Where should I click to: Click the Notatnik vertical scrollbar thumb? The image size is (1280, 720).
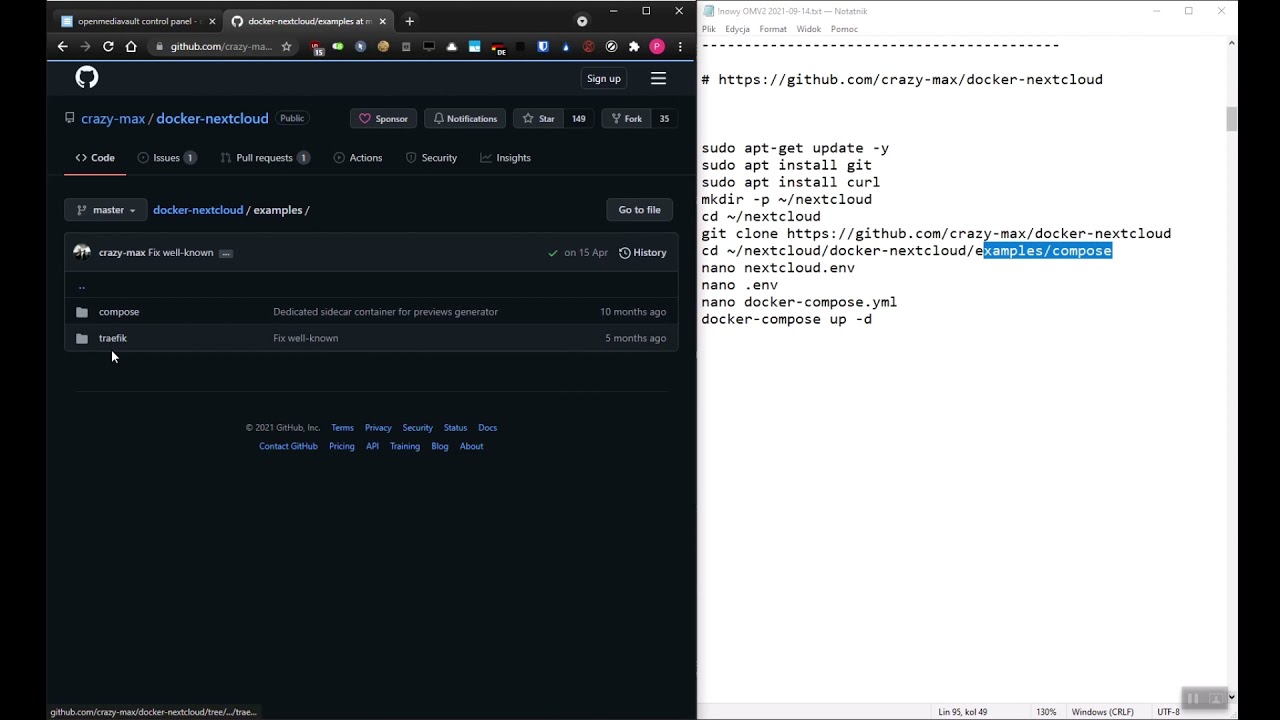[x=1232, y=118]
